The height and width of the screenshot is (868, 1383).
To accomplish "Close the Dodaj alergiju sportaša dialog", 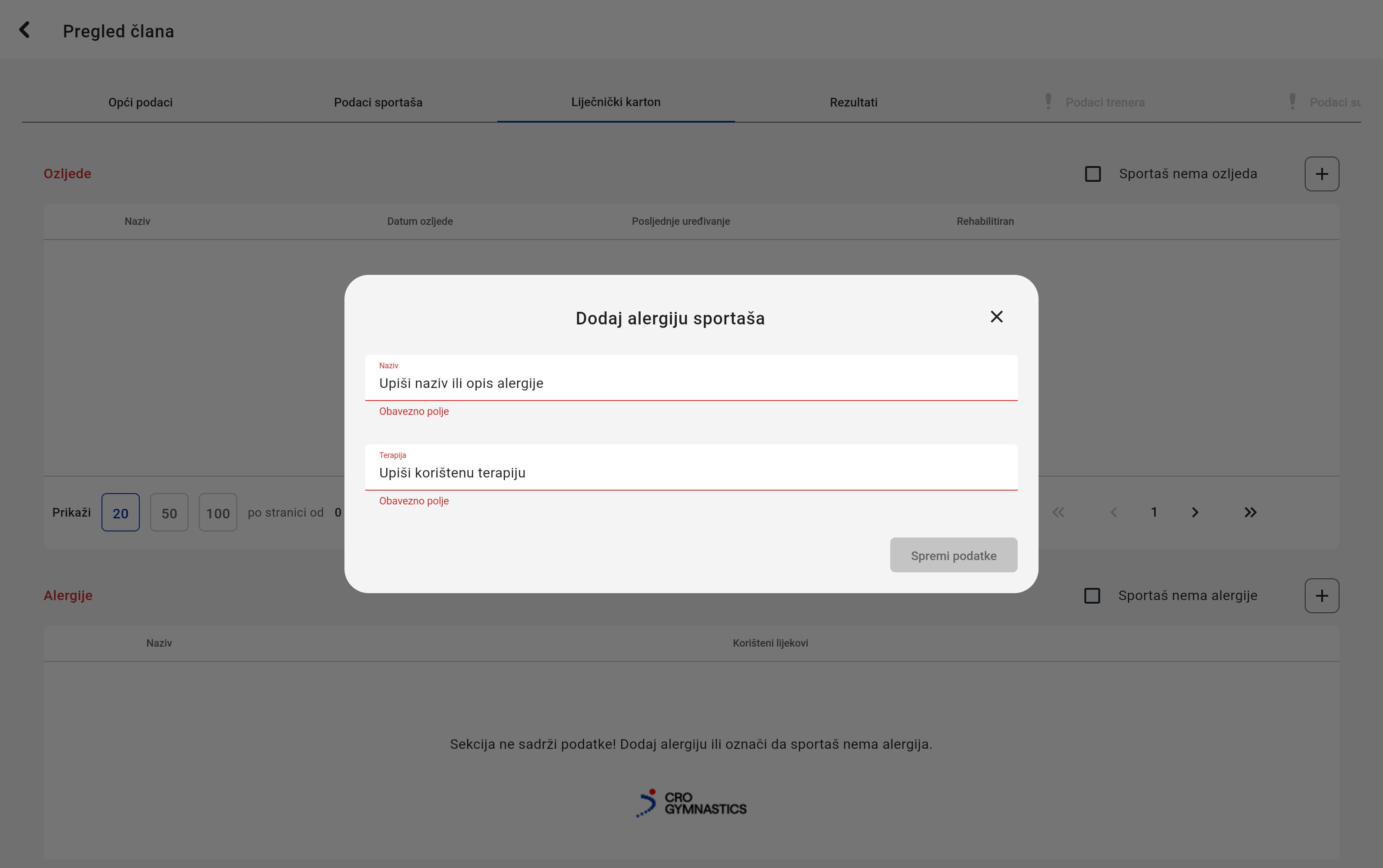I will 996,317.
